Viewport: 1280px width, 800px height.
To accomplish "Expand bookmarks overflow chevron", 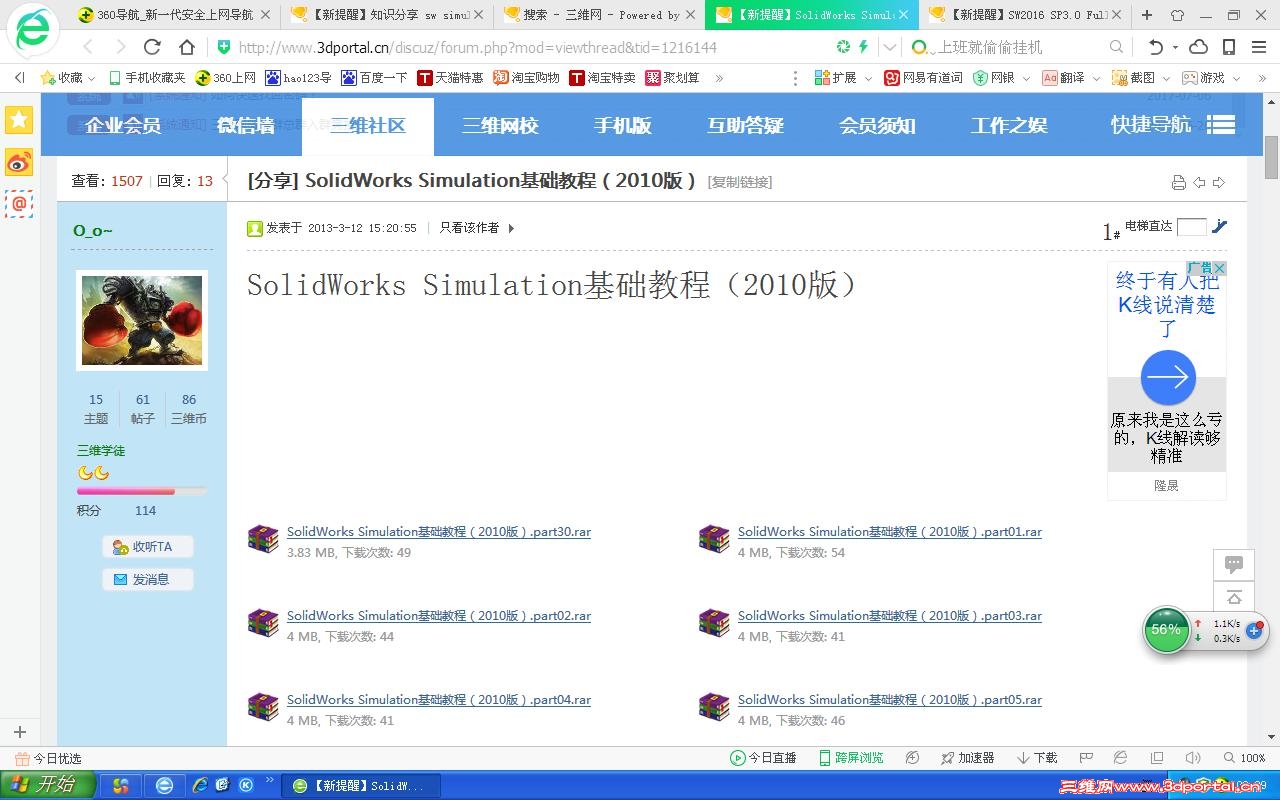I will click(719, 78).
